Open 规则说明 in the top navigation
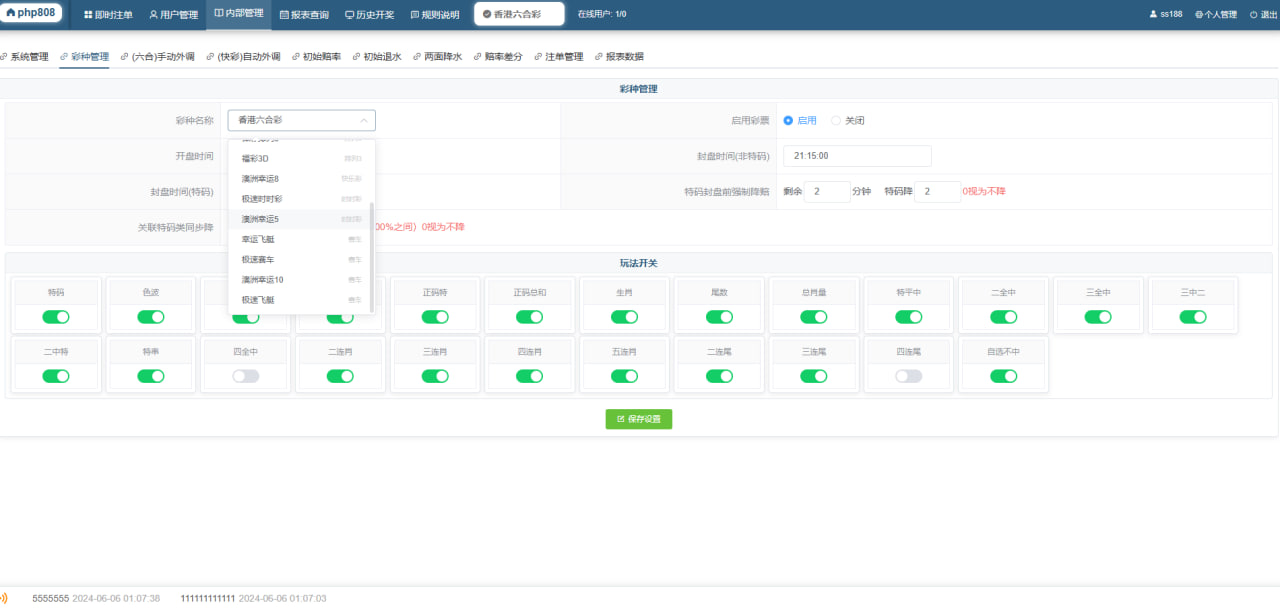This screenshot has width=1280, height=609. click(435, 15)
